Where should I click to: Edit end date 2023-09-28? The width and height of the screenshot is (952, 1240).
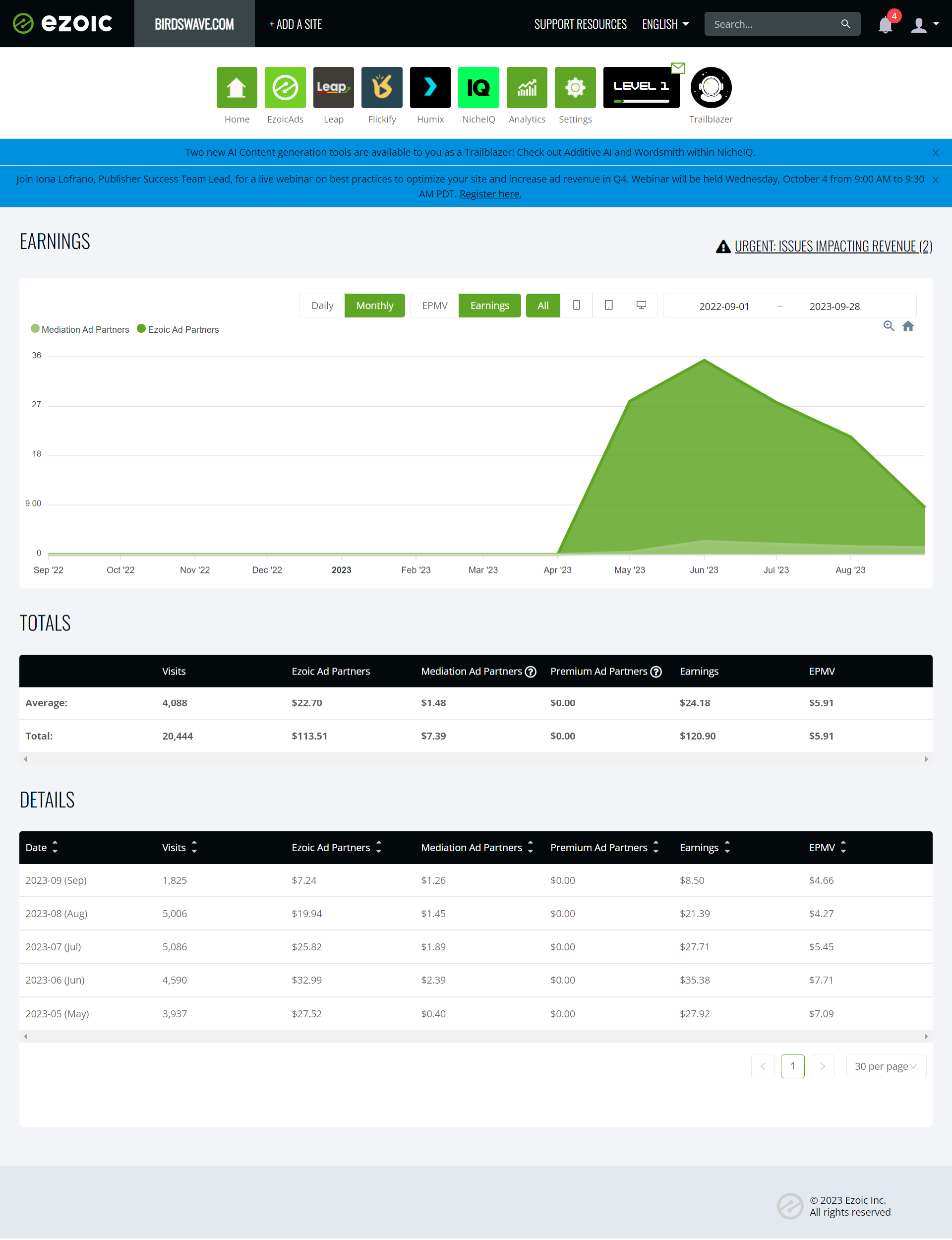tap(834, 306)
